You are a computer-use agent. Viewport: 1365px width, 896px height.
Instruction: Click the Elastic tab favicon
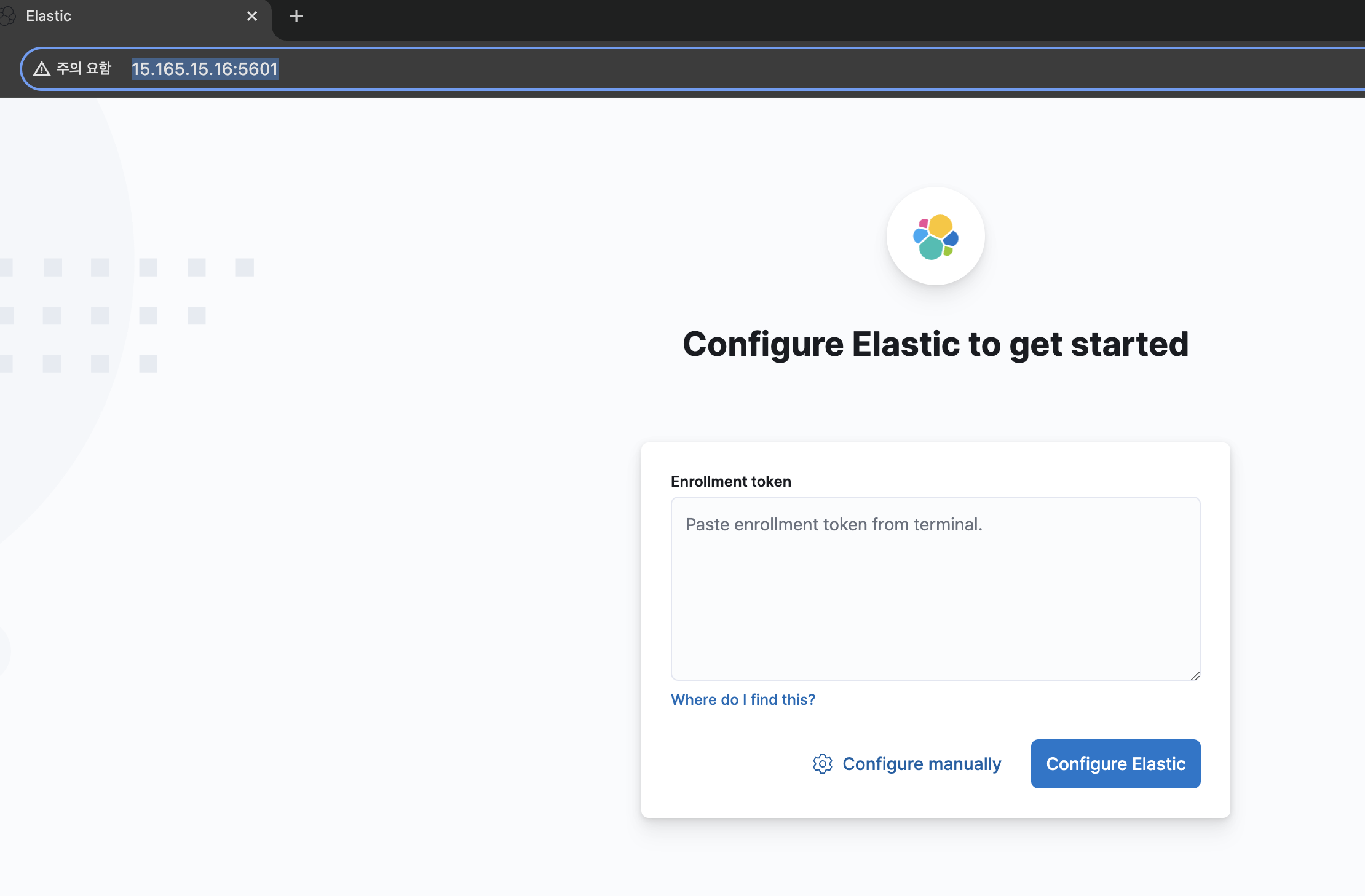(7, 16)
